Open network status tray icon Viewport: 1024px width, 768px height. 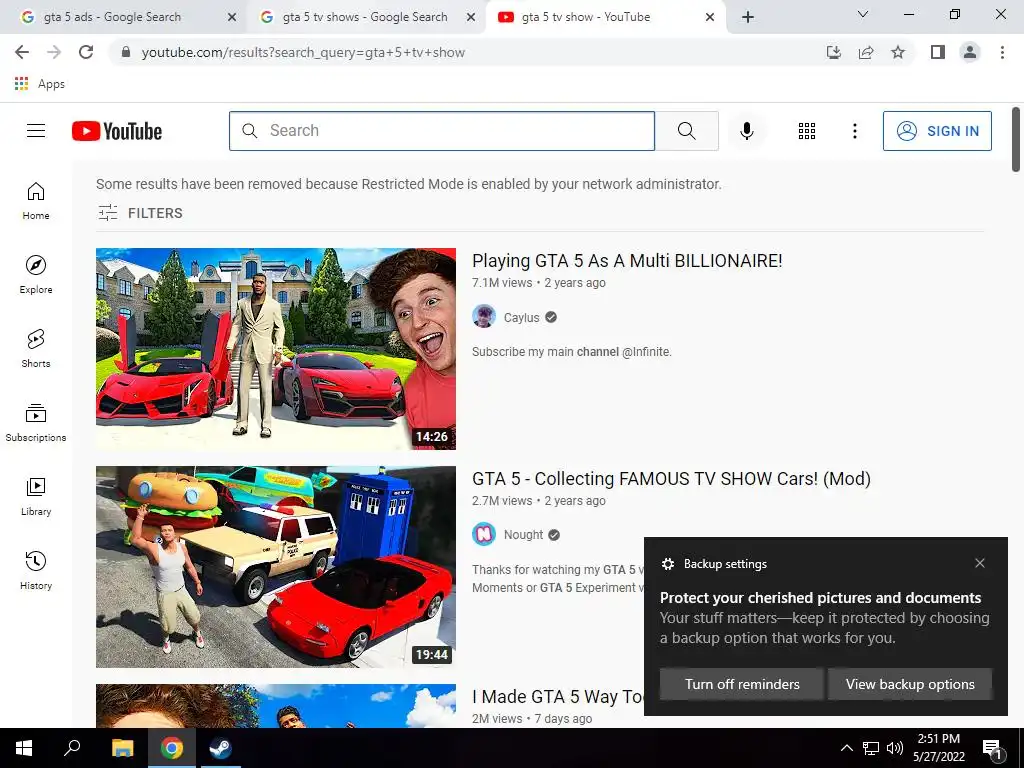pos(871,748)
